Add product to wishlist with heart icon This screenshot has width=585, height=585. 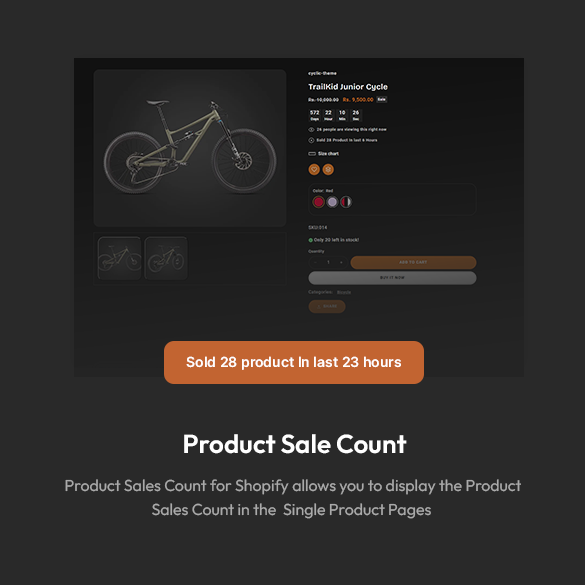[x=314, y=169]
